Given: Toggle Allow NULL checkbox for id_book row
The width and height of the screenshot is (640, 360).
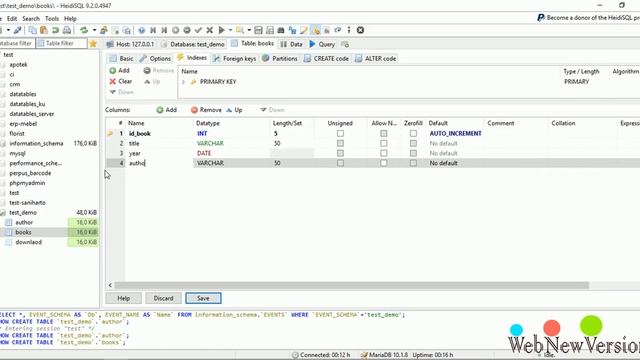Looking at the screenshot, I should click(384, 133).
